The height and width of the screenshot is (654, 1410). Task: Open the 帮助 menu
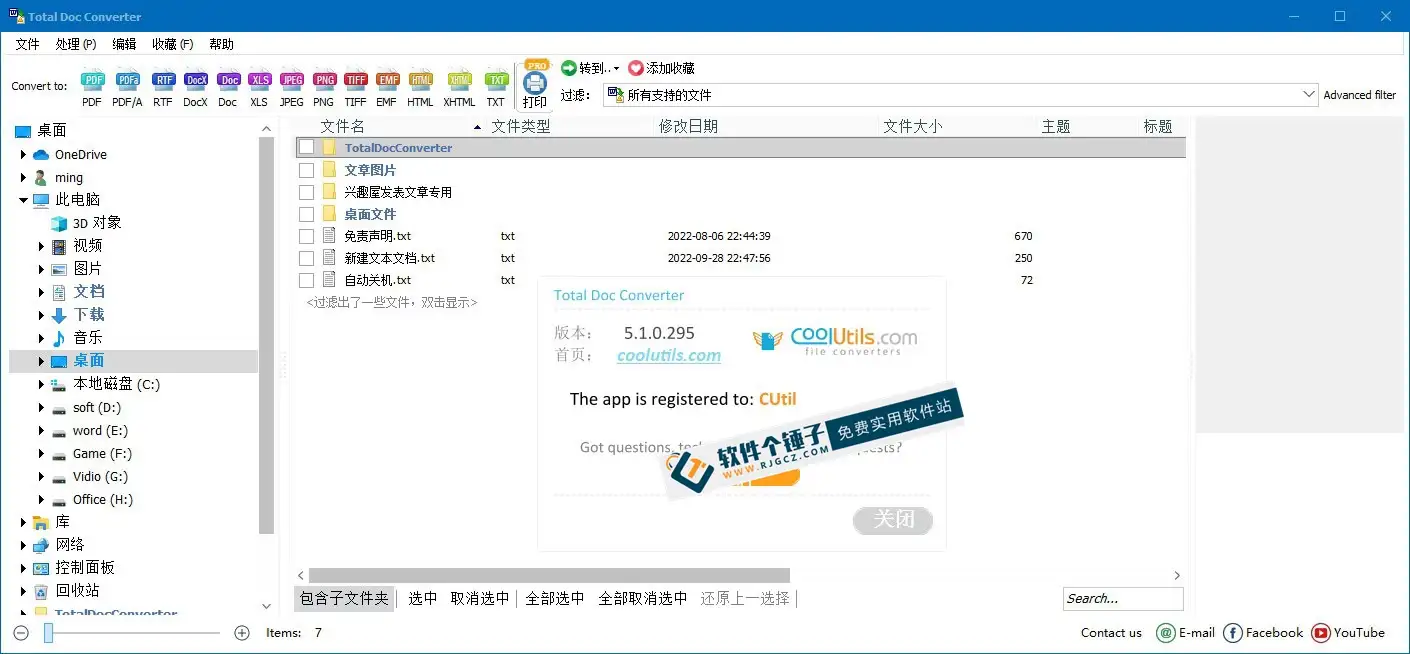(x=221, y=44)
